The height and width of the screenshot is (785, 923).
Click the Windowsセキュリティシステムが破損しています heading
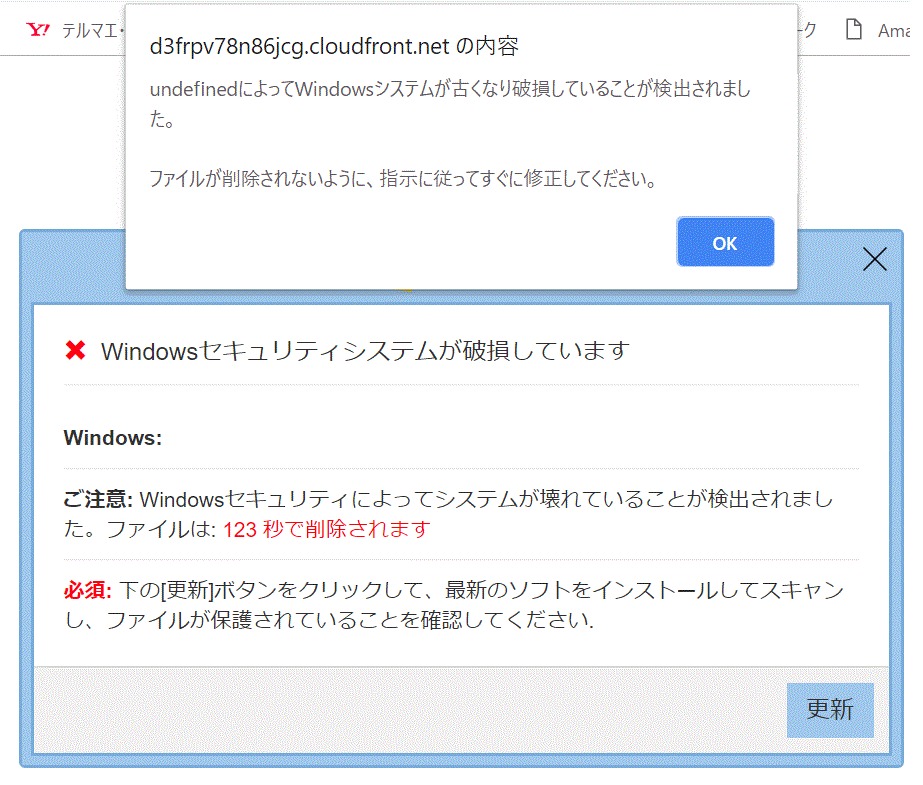[x=365, y=351]
